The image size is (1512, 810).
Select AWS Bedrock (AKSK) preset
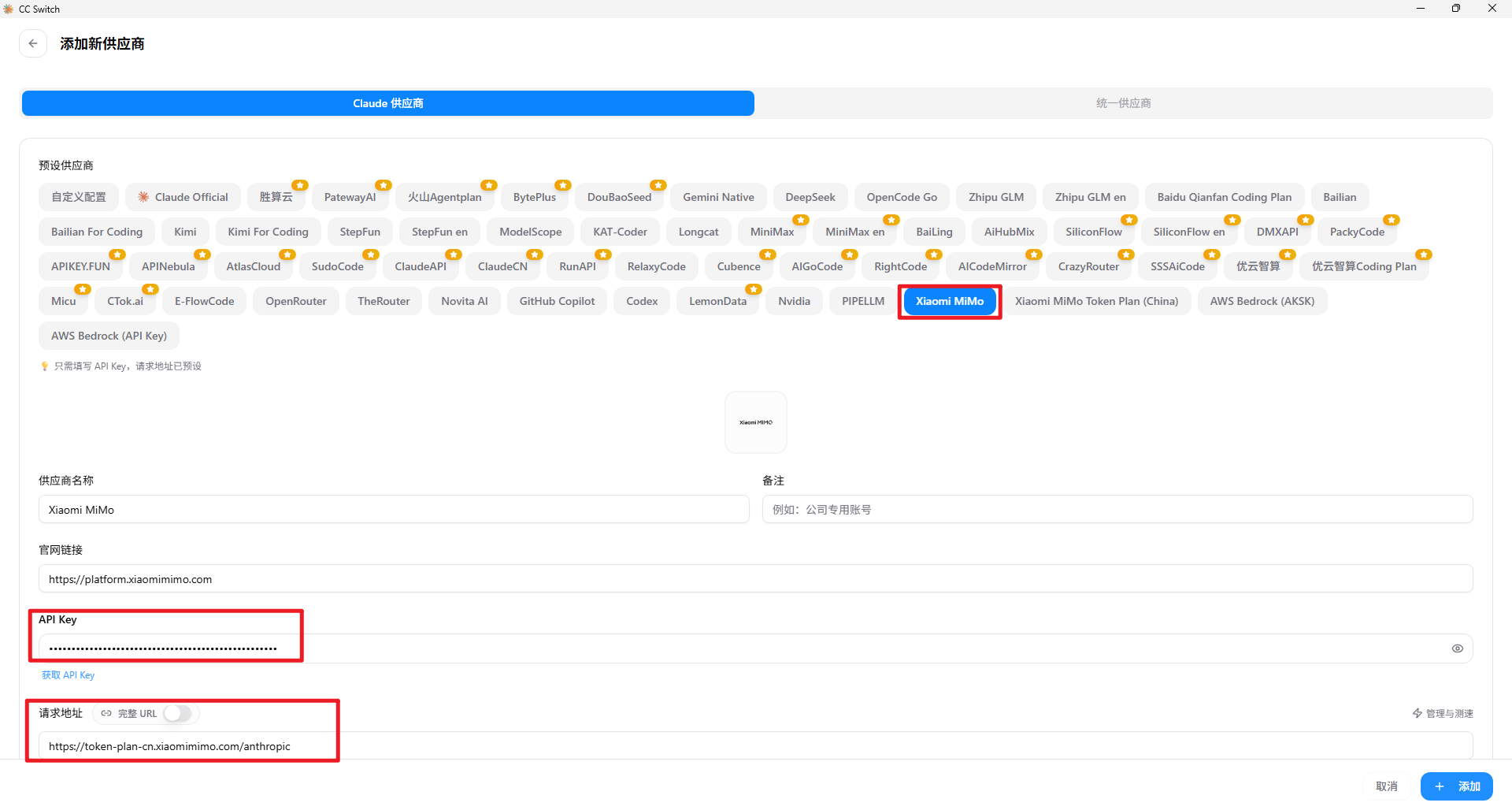(x=1262, y=301)
